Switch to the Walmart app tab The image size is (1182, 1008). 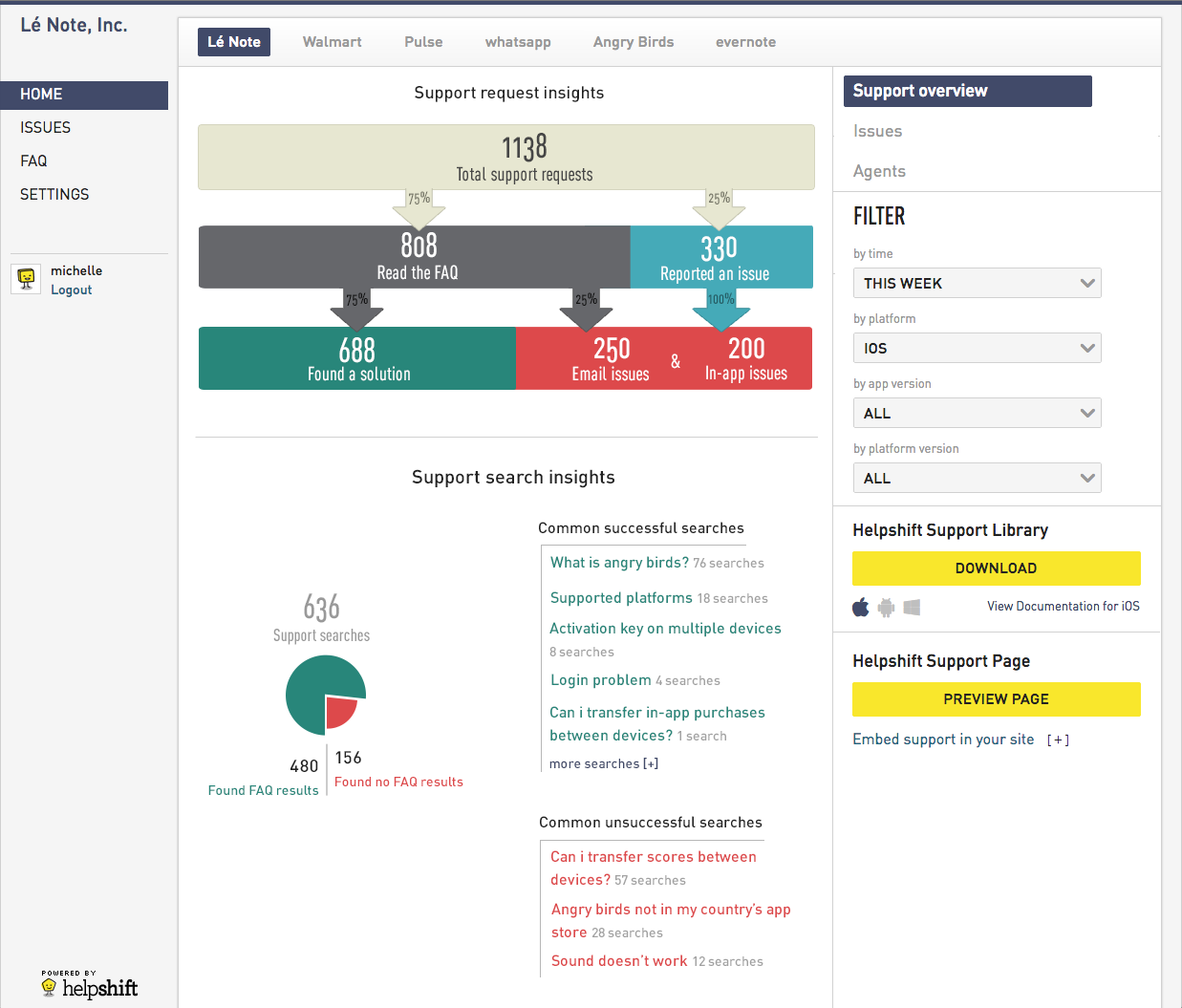point(332,42)
